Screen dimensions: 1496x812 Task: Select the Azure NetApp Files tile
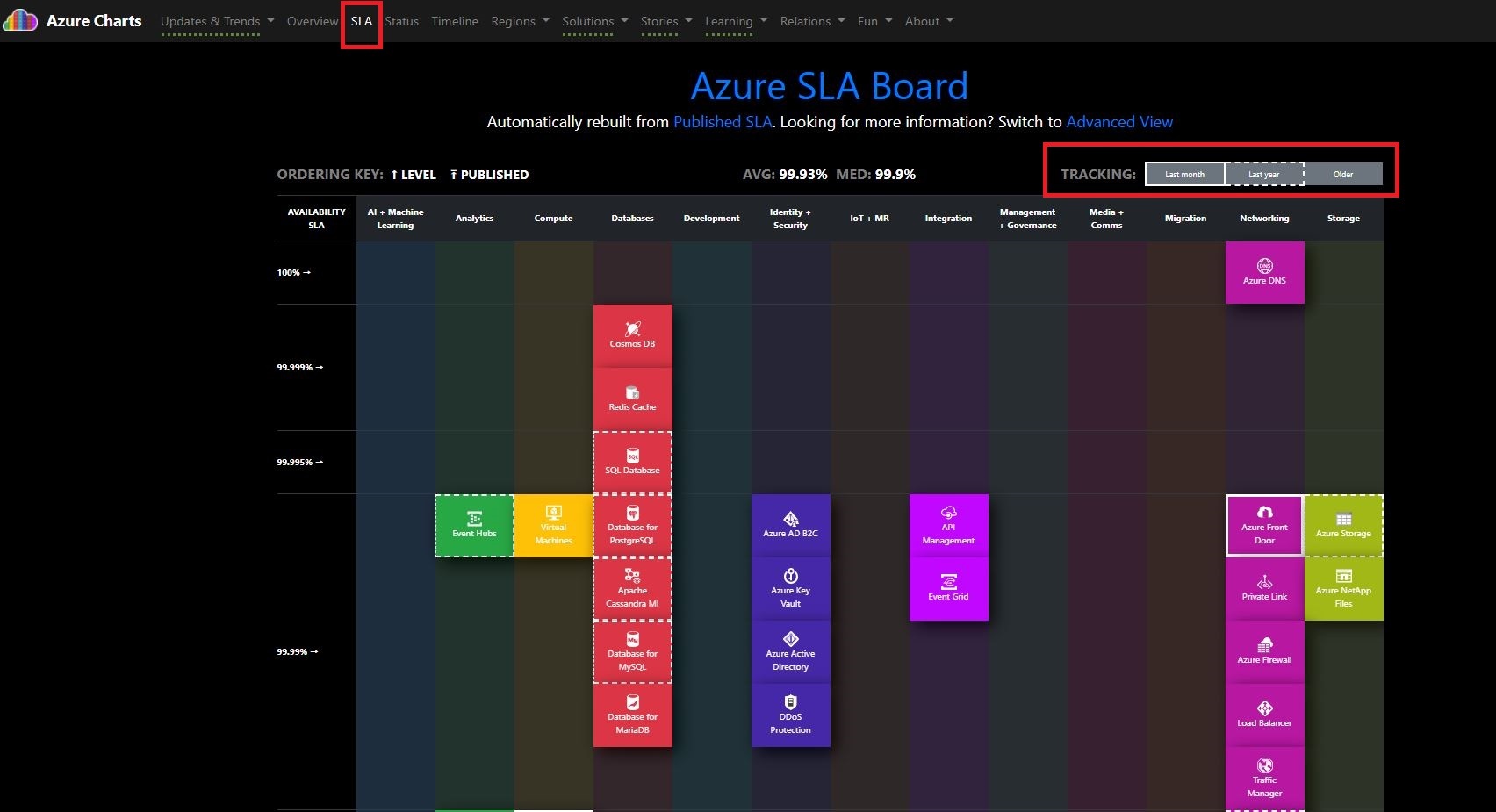point(1343,589)
